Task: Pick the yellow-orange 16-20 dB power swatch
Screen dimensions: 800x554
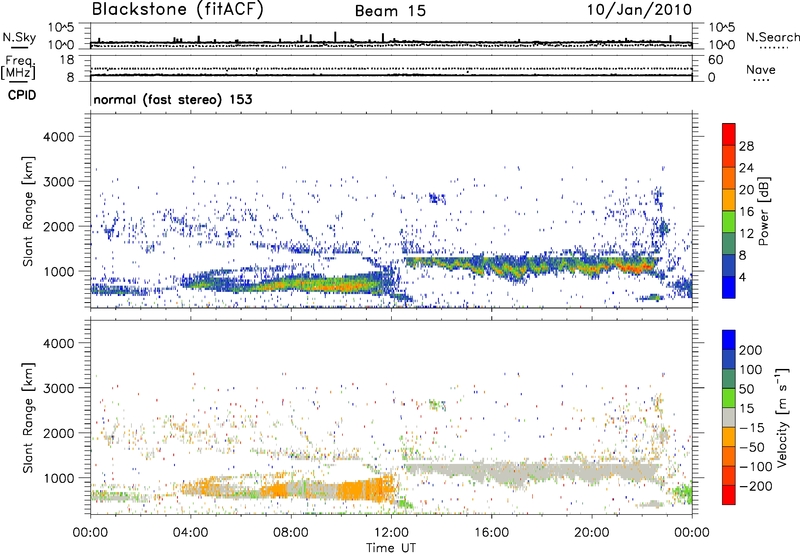Action: (729, 200)
